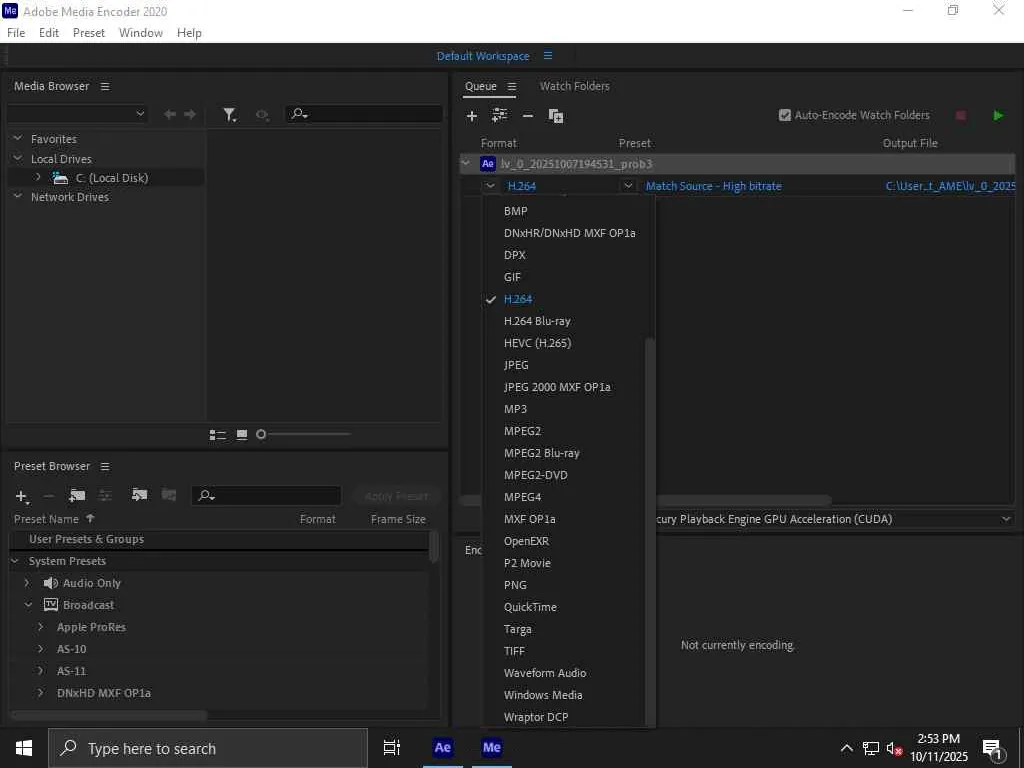The image size is (1024, 768).
Task: Choose Waveform Audio format option
Action: click(545, 673)
